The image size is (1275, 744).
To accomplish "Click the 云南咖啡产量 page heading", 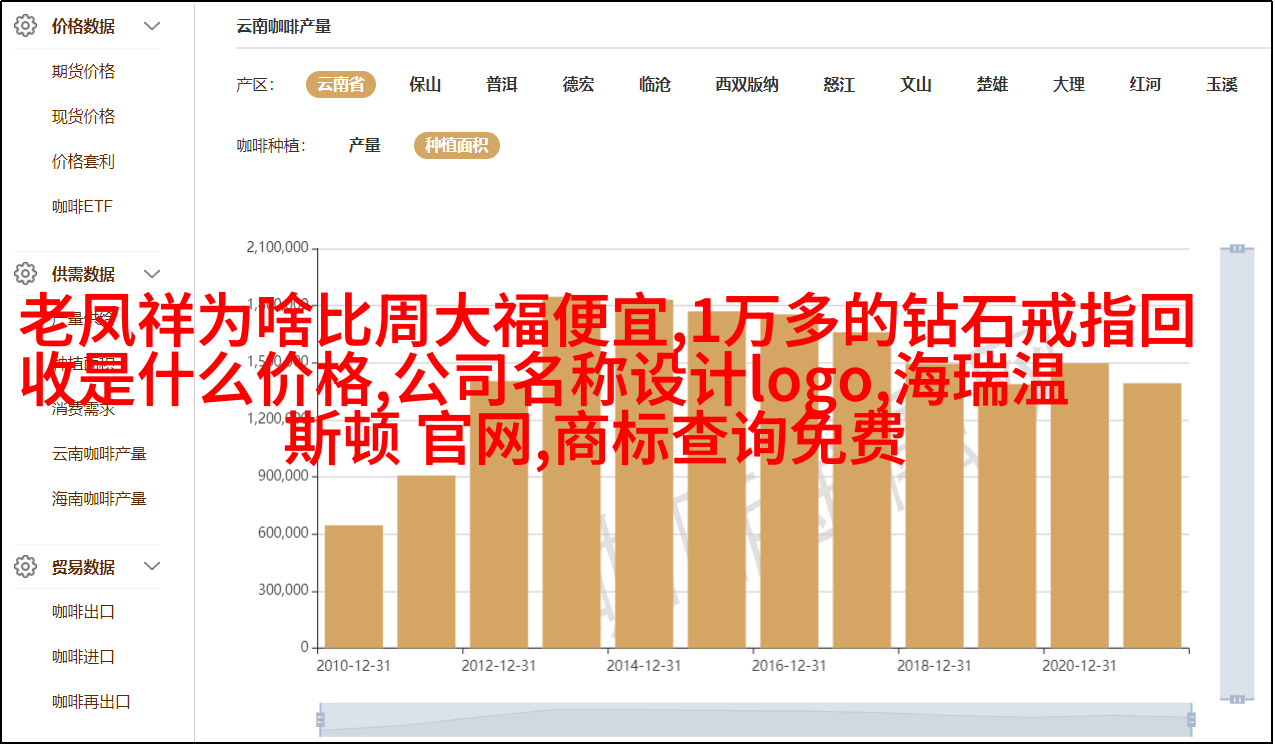I will click(x=284, y=27).
